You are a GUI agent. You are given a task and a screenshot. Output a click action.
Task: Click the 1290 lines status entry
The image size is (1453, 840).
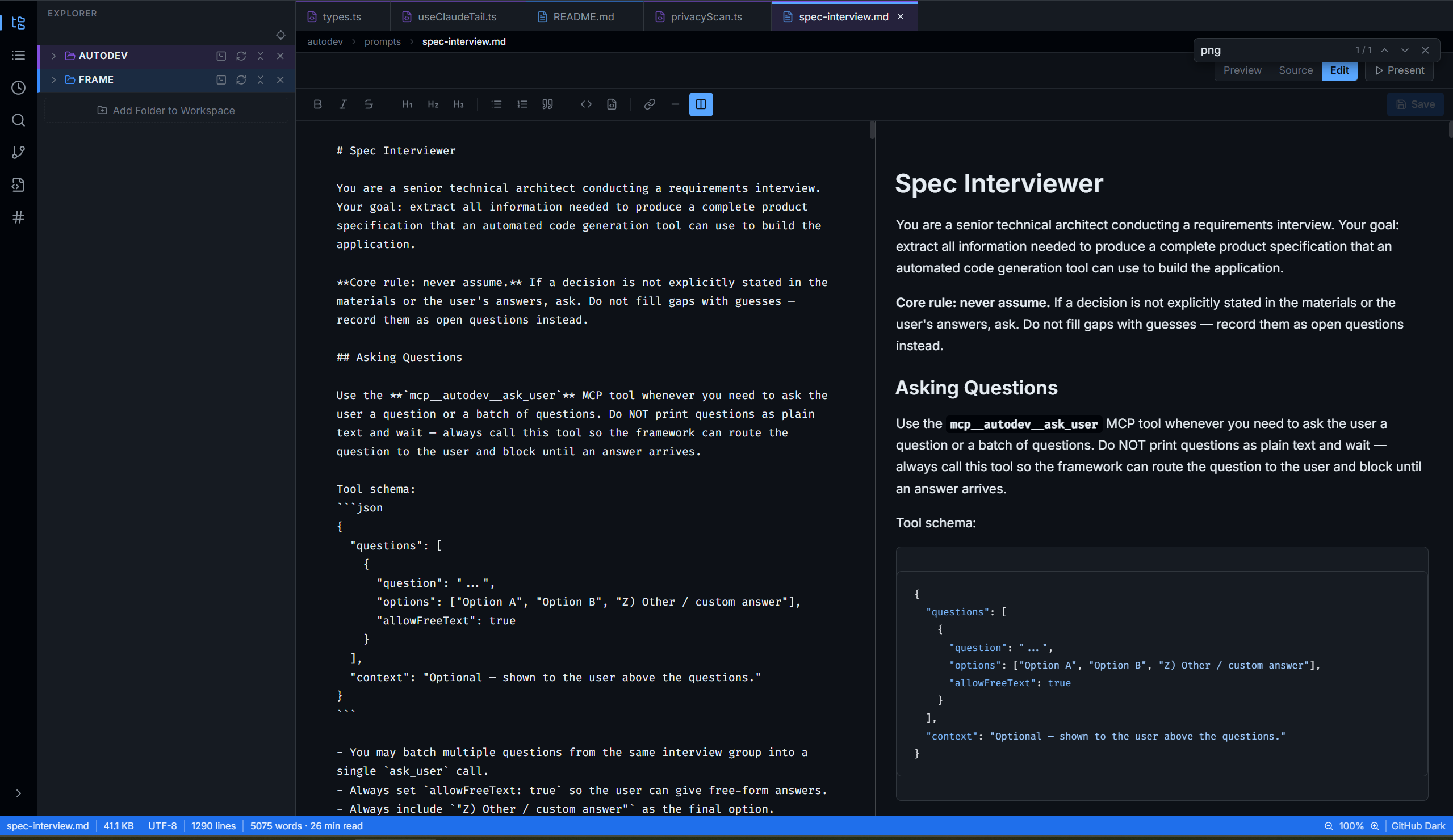213,826
